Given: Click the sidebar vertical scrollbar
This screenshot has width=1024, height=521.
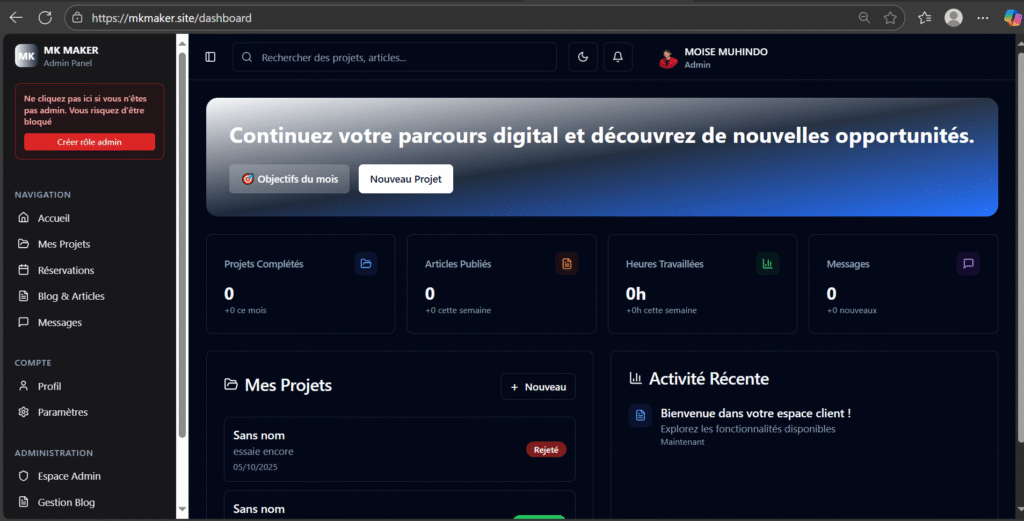Looking at the screenshot, I should (182, 240).
